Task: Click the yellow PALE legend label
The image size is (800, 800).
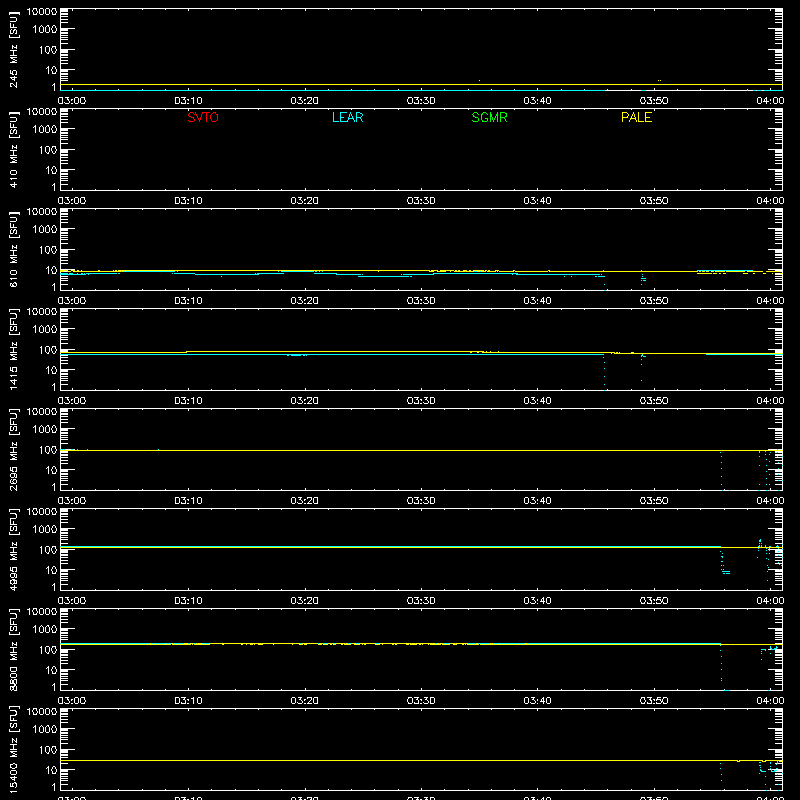Action: pos(636,117)
